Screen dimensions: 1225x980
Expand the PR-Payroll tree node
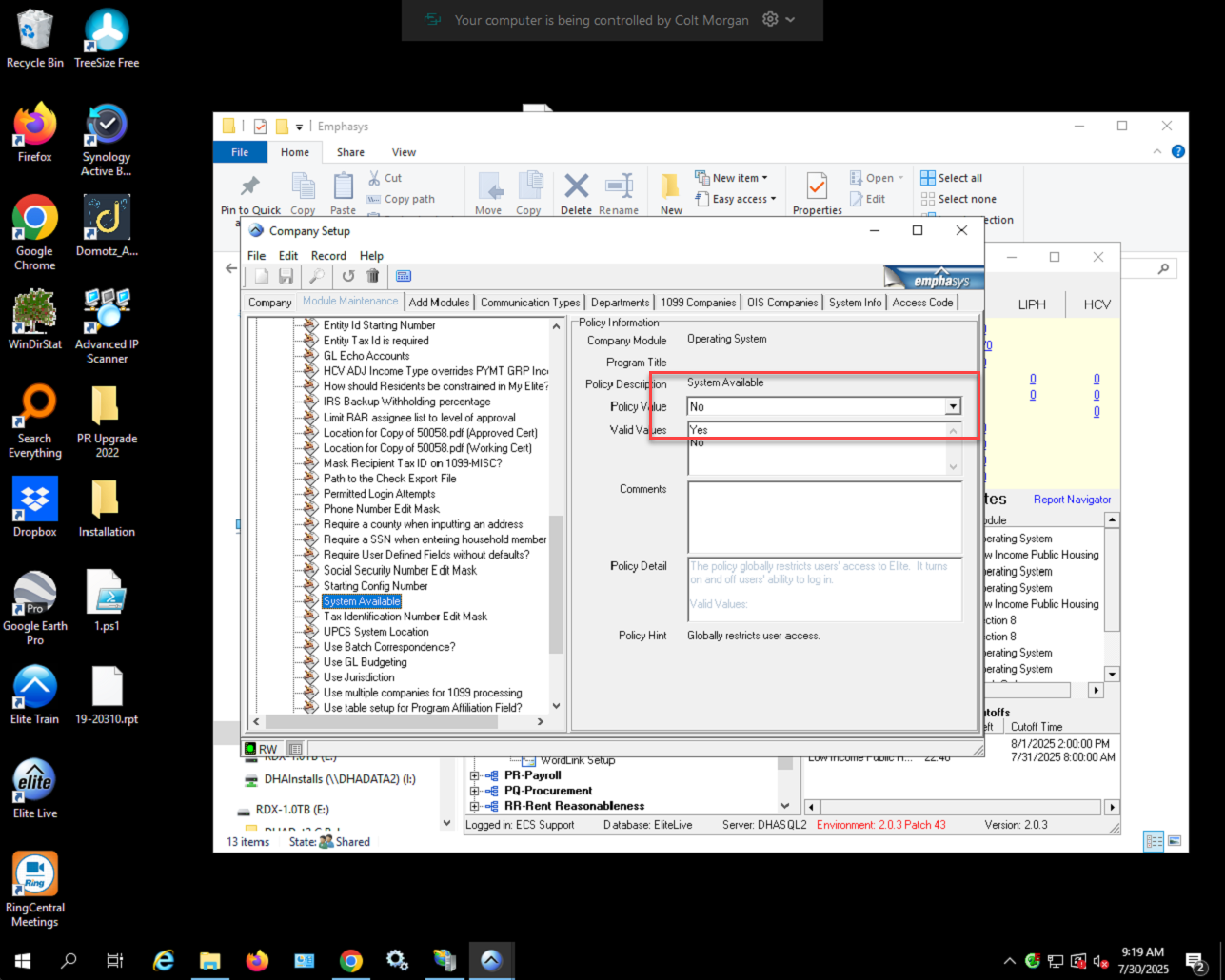(474, 775)
